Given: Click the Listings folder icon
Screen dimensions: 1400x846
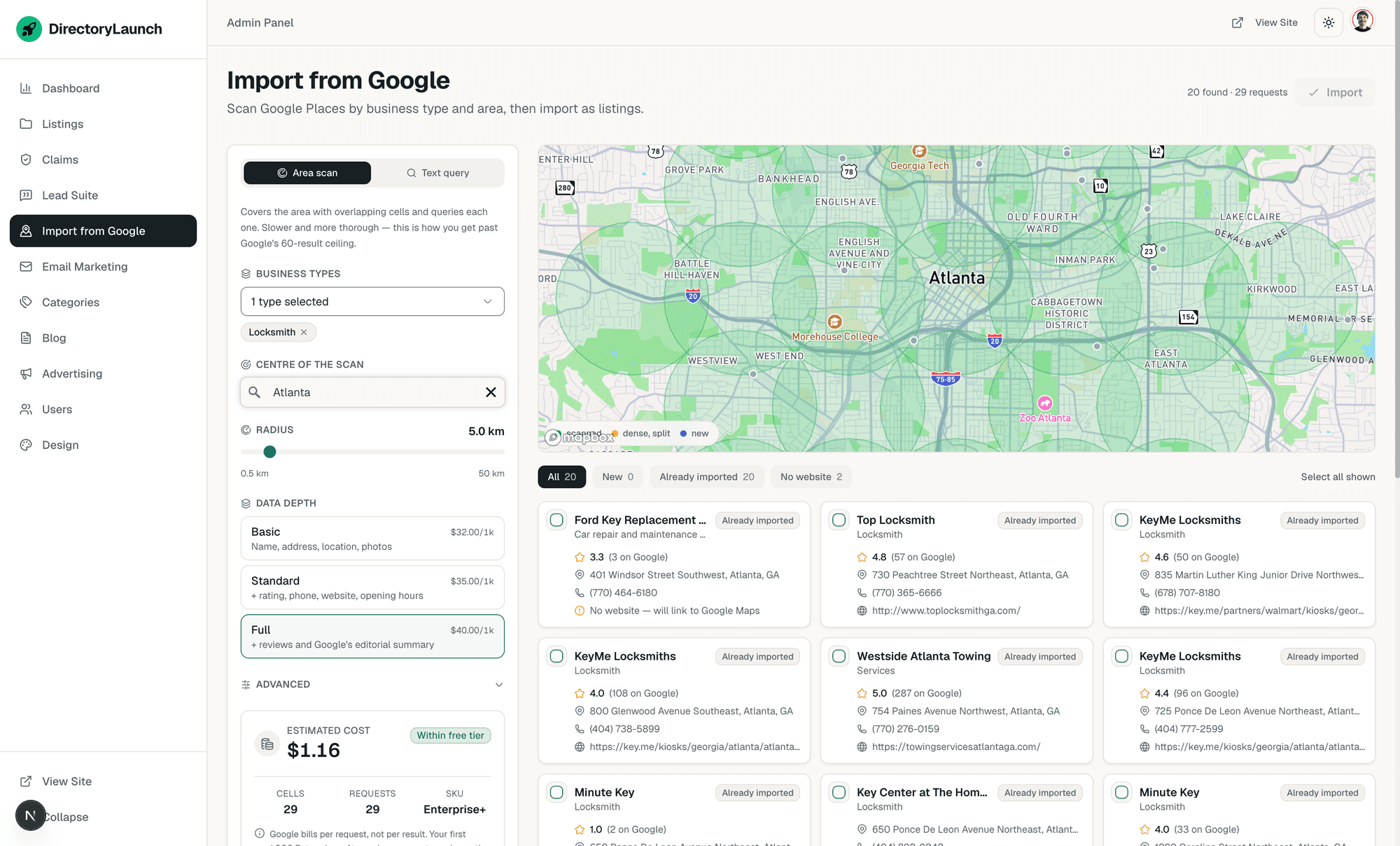Looking at the screenshot, I should click(x=26, y=124).
